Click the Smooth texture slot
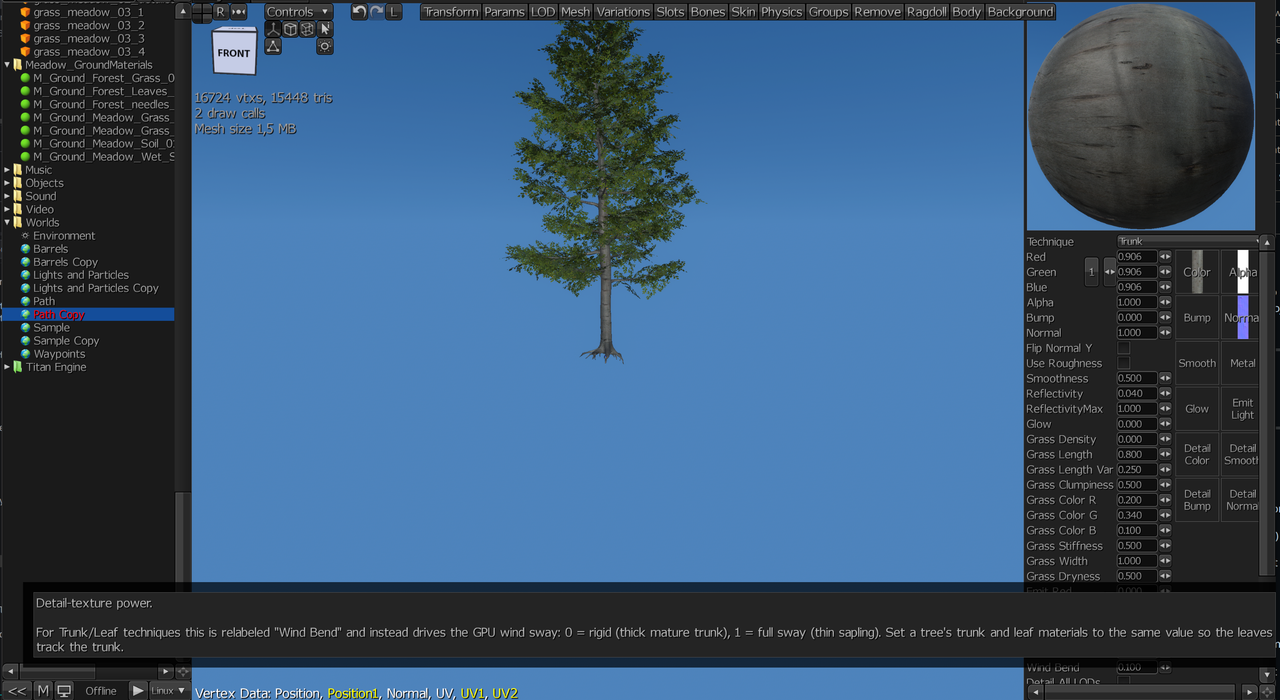Image resolution: width=1280 pixels, height=700 pixels. click(1197, 363)
